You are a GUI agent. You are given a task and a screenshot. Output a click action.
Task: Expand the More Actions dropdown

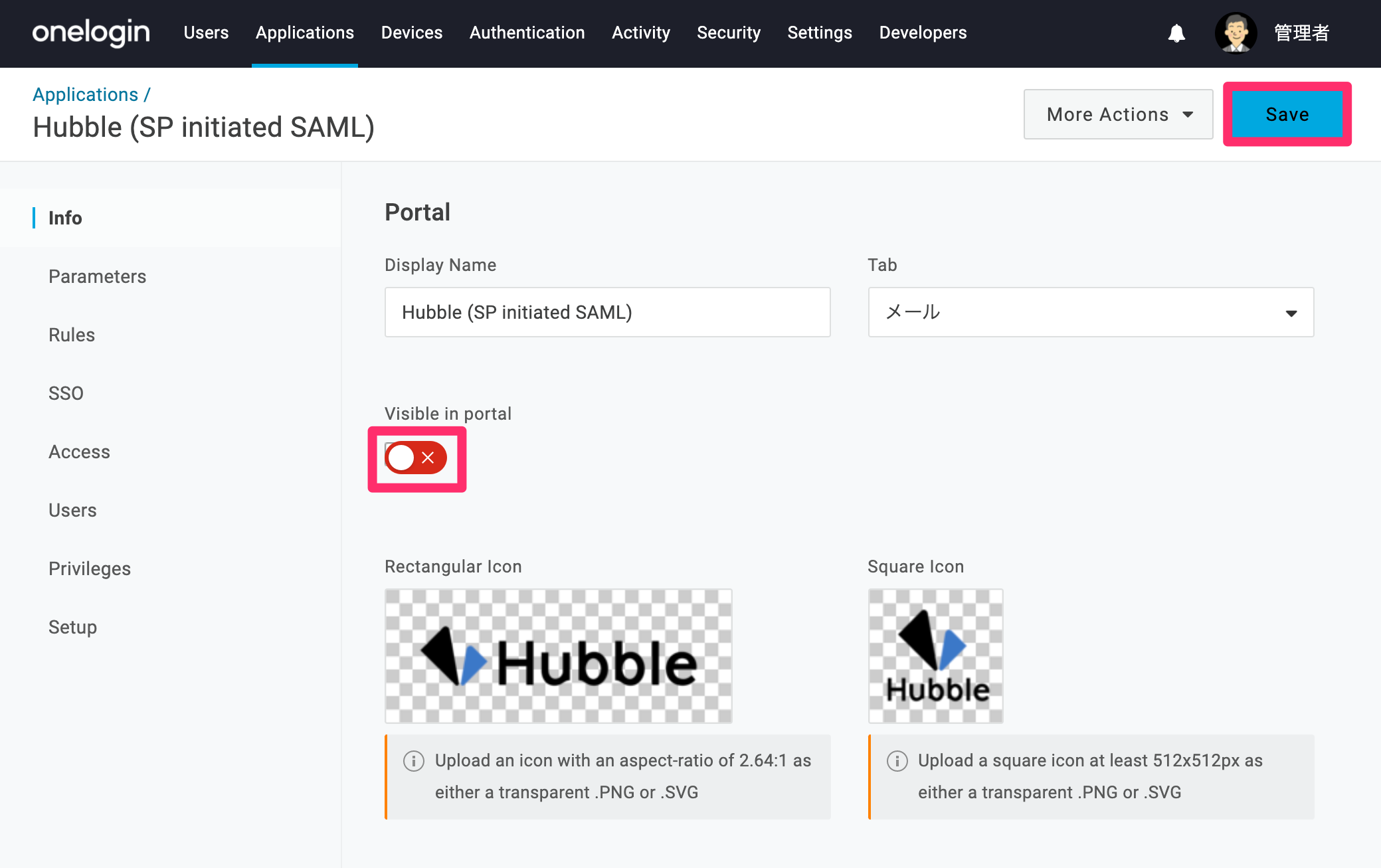point(1119,114)
